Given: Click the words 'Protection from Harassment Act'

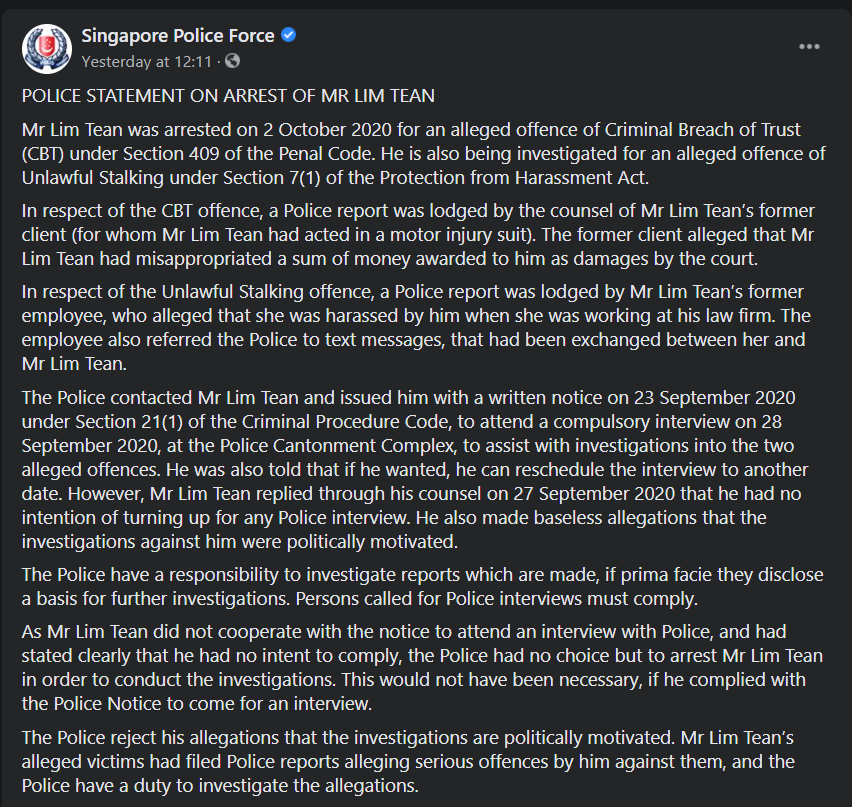Looking at the screenshot, I should pyautogui.click(x=512, y=178).
